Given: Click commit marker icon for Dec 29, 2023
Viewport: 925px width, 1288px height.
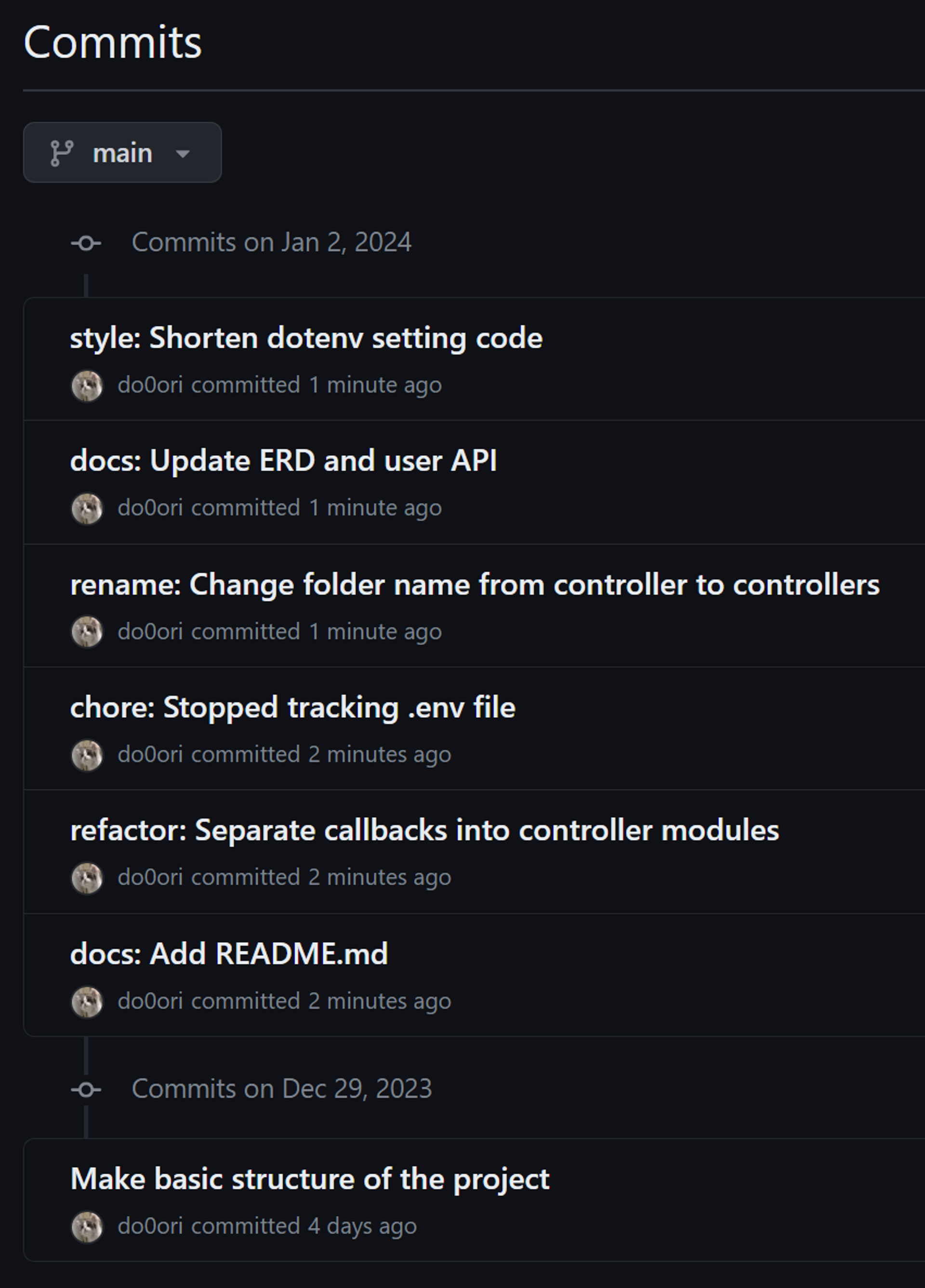Looking at the screenshot, I should pyautogui.click(x=86, y=1089).
